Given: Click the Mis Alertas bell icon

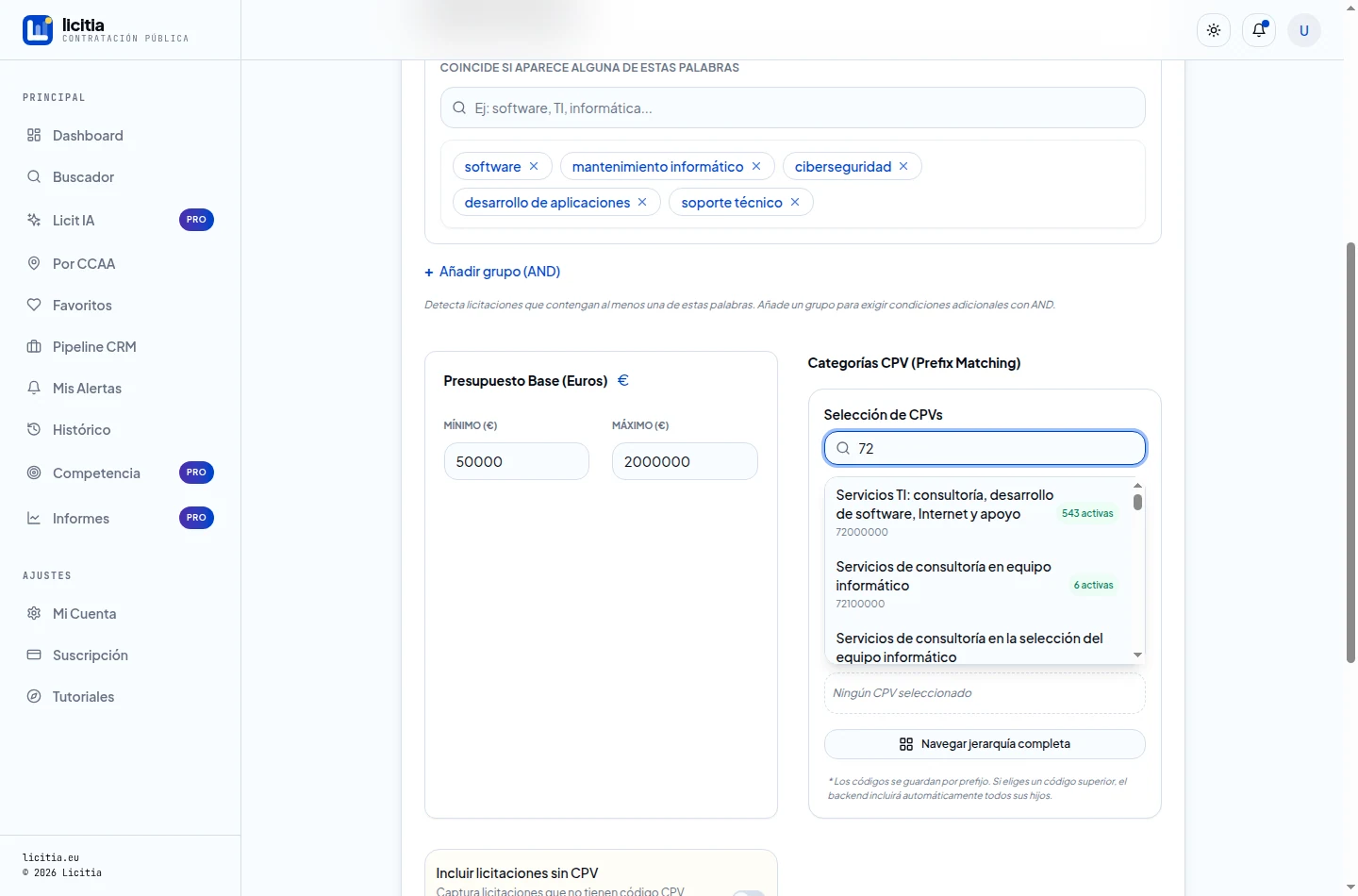Looking at the screenshot, I should 34,388.
